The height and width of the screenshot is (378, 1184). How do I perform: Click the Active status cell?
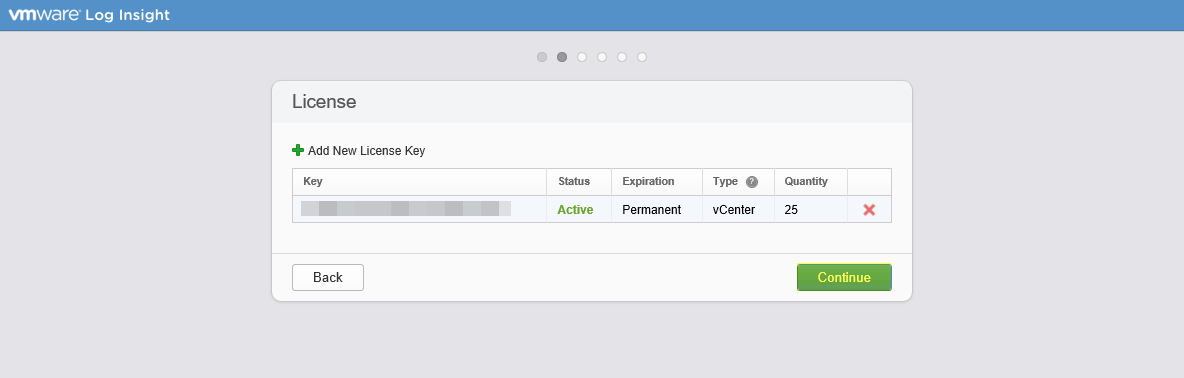(579, 209)
